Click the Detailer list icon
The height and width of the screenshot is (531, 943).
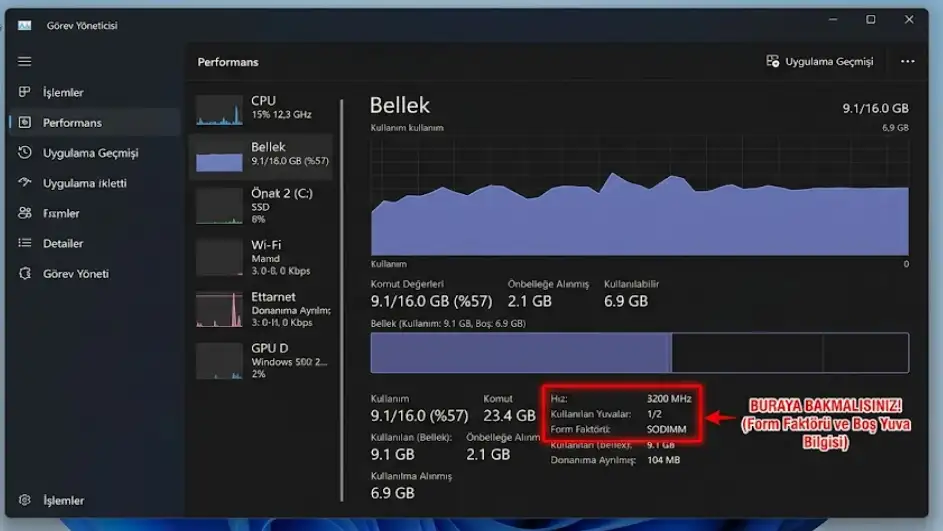[25, 243]
